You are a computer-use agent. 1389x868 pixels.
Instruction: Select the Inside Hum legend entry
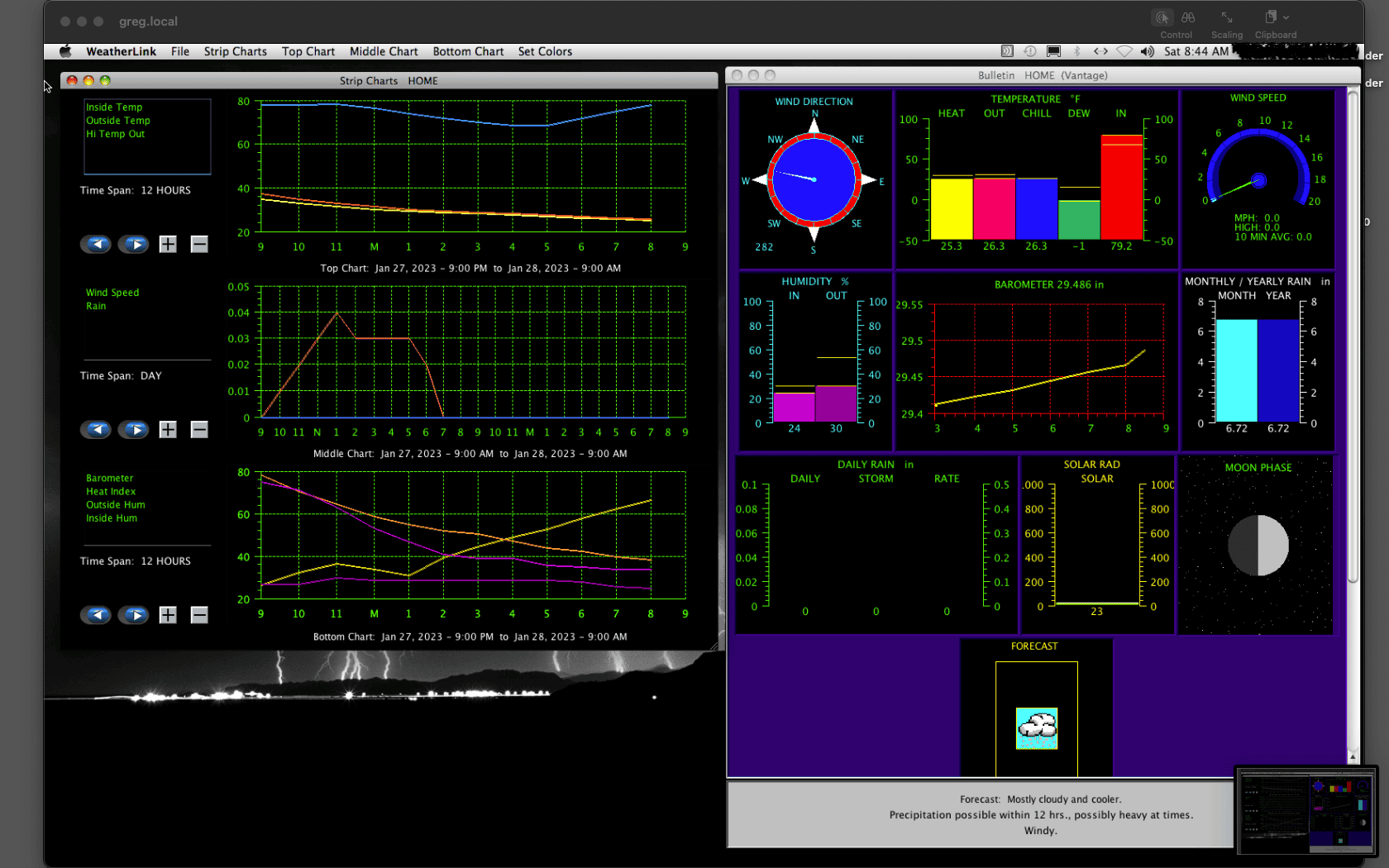[x=112, y=518]
